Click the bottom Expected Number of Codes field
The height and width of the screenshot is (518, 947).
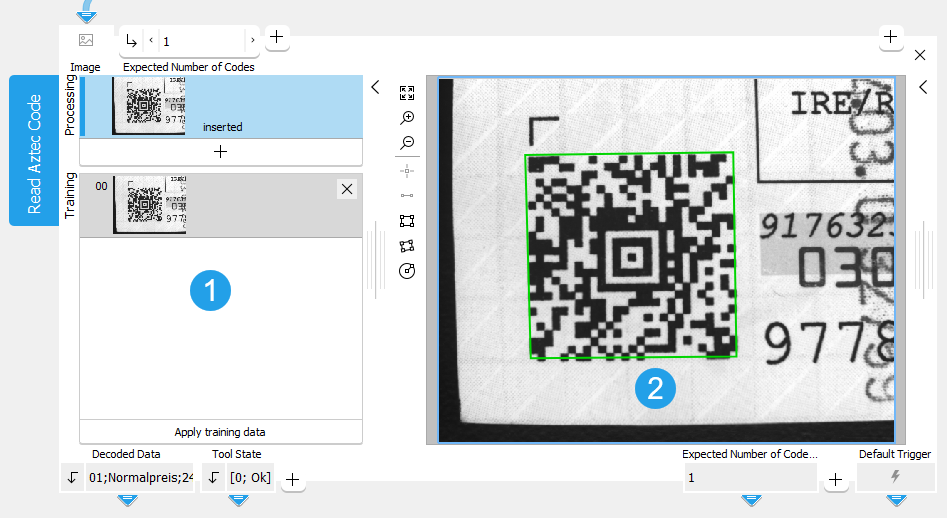pyautogui.click(x=749, y=478)
